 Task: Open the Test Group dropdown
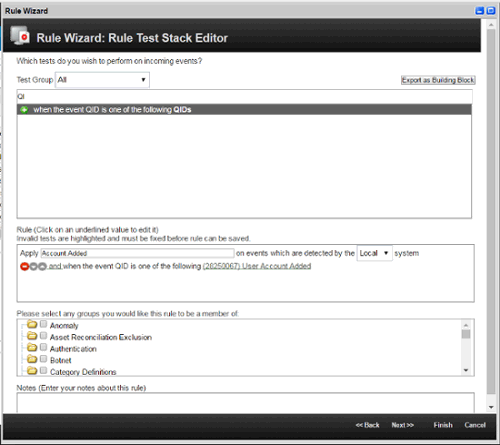[x=102, y=80]
